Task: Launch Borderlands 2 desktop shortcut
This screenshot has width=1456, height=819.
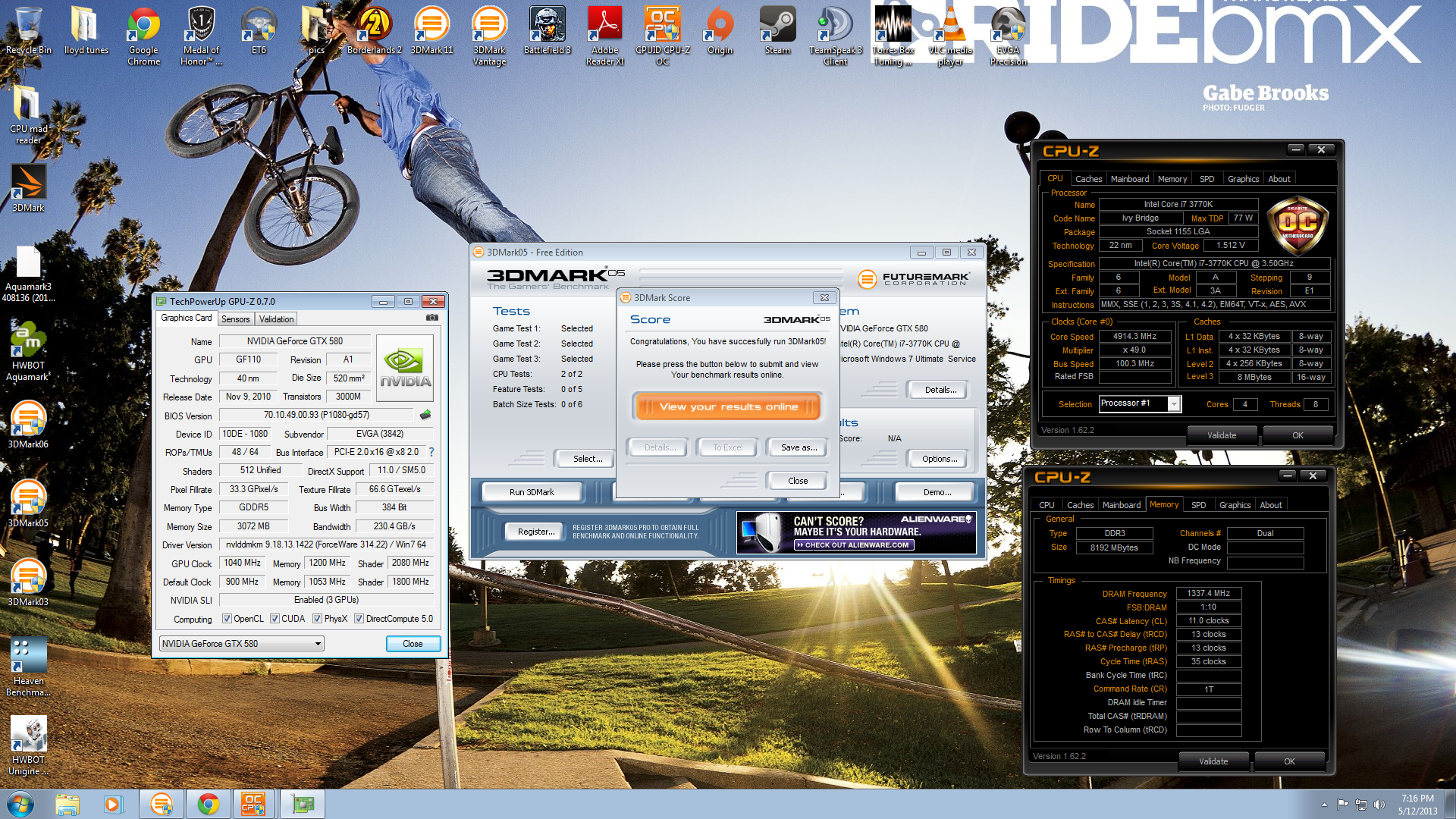Action: [x=374, y=31]
